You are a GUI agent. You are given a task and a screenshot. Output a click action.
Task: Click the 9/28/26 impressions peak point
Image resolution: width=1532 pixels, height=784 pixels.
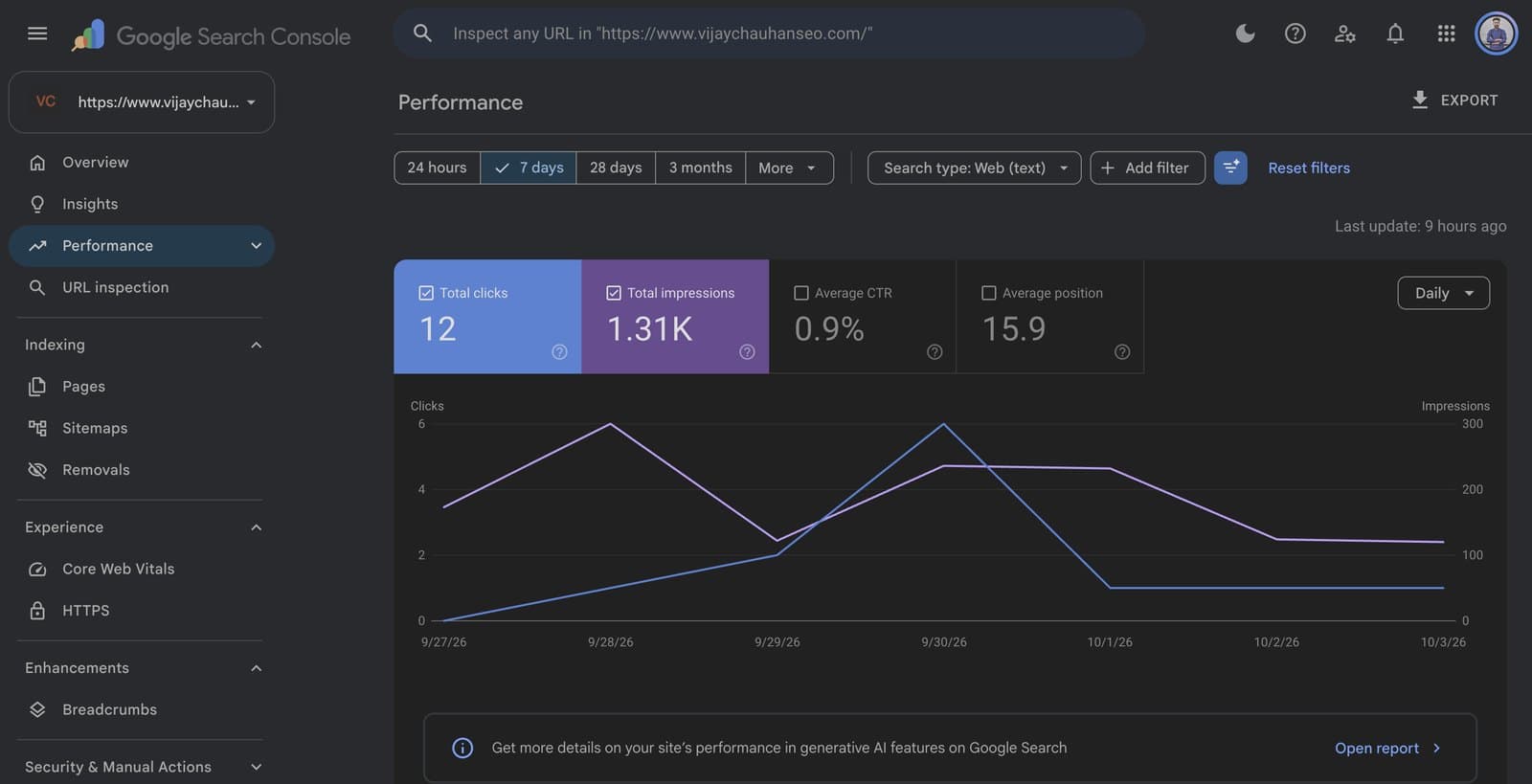pos(610,424)
